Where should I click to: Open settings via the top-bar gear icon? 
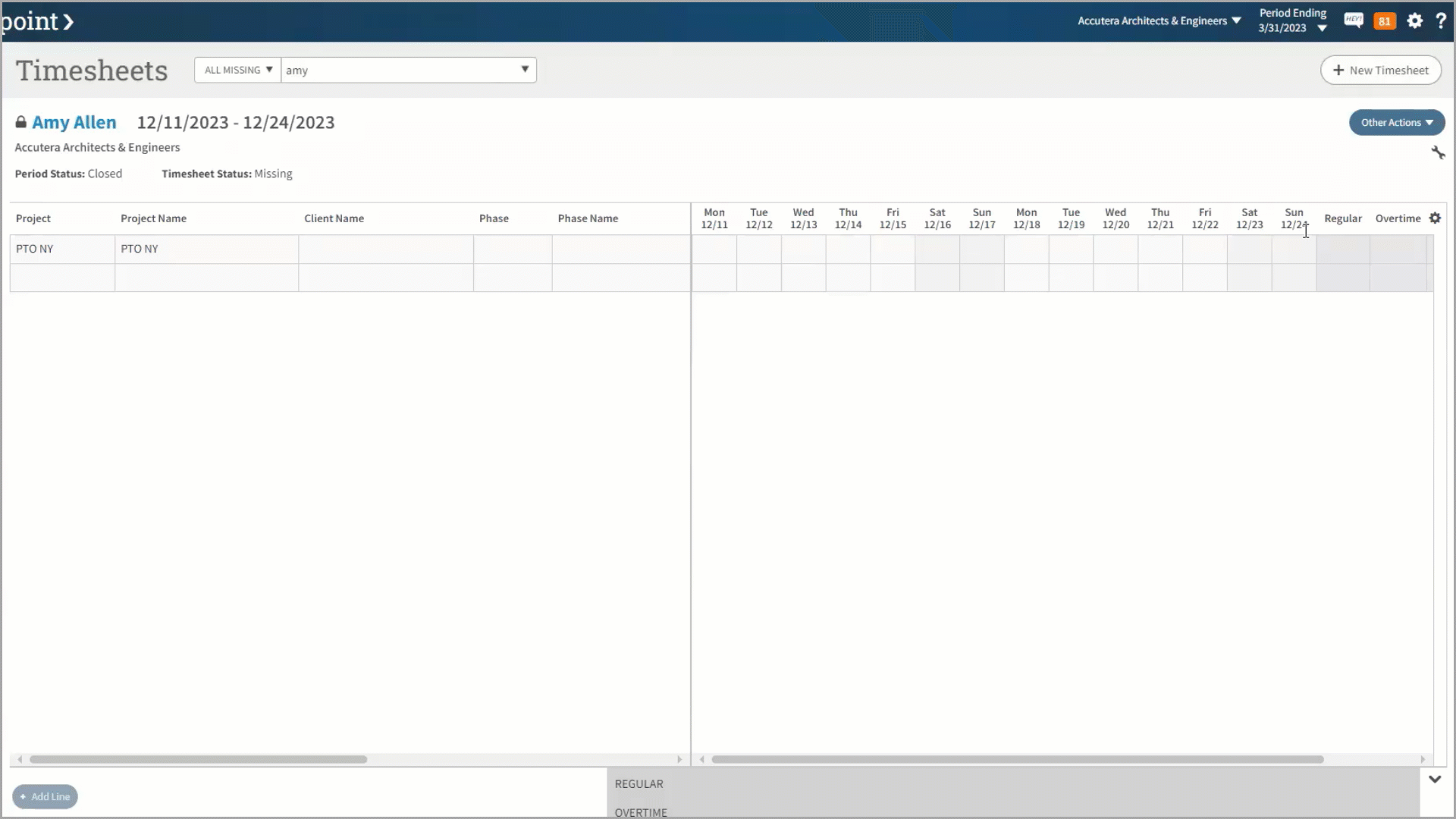pyautogui.click(x=1414, y=21)
